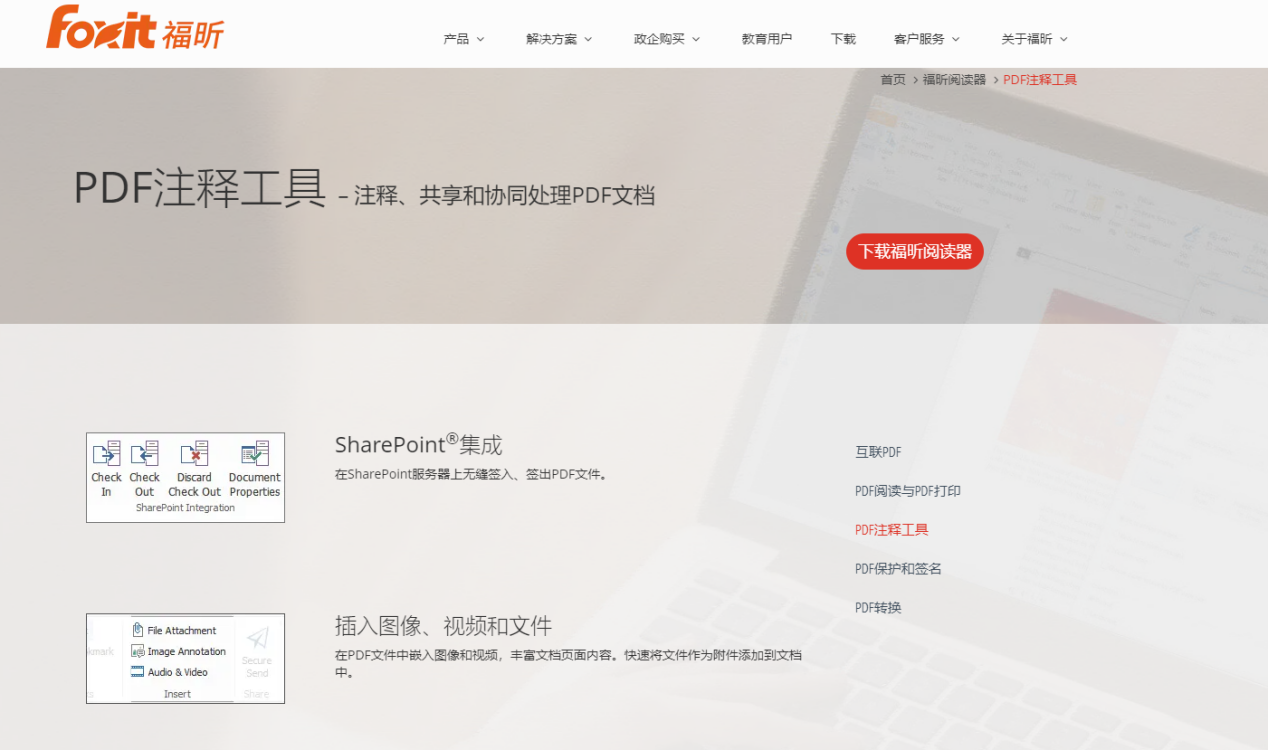Click the Check In icon
Image resolution: width=1268 pixels, height=750 pixels.
(x=106, y=454)
